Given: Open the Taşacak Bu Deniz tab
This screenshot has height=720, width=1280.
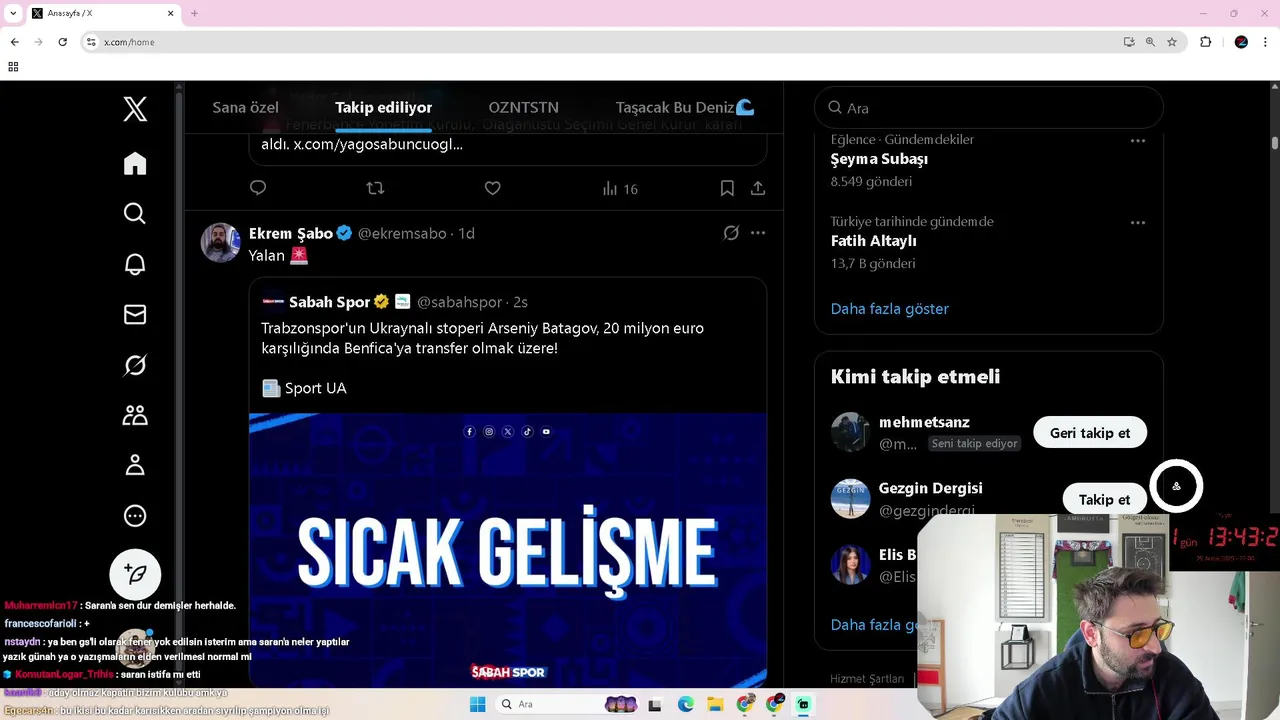Looking at the screenshot, I should click(685, 107).
